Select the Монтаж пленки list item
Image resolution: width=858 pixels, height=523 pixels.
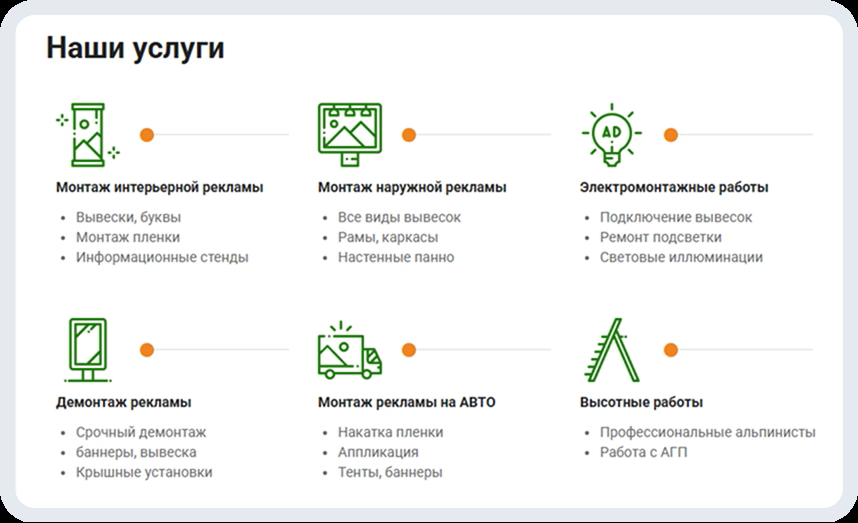pyautogui.click(x=127, y=237)
